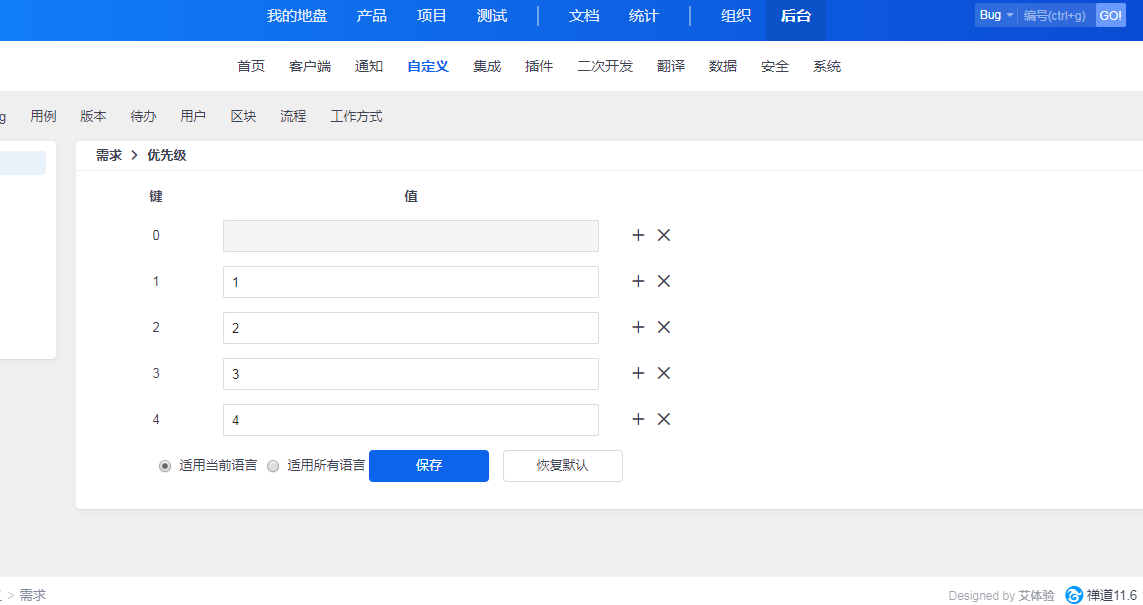Click the plus icon beside key 0
Image resolution: width=1143 pixels, height=605 pixels.
(x=638, y=235)
